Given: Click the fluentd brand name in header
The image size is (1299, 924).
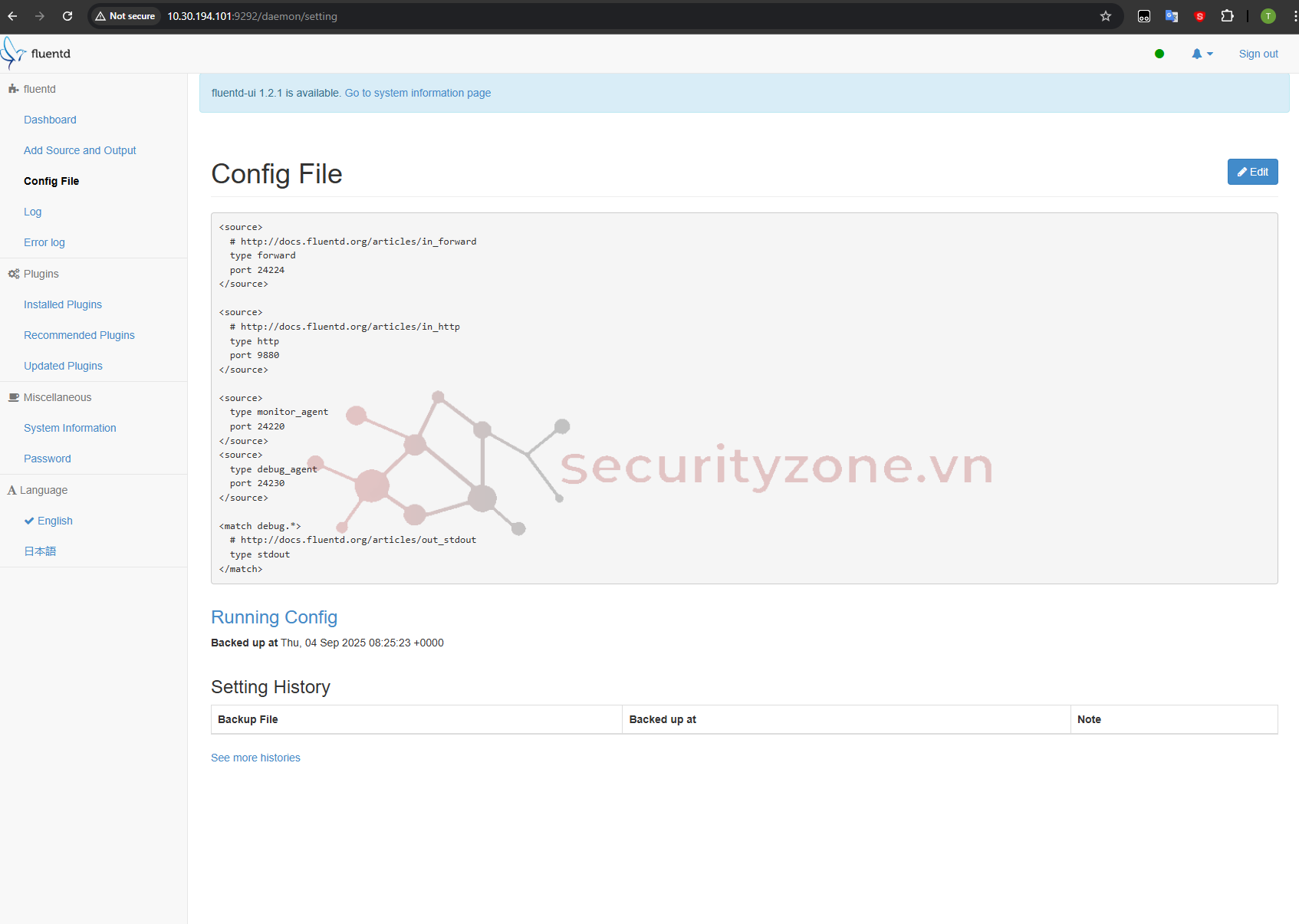Looking at the screenshot, I should (51, 54).
